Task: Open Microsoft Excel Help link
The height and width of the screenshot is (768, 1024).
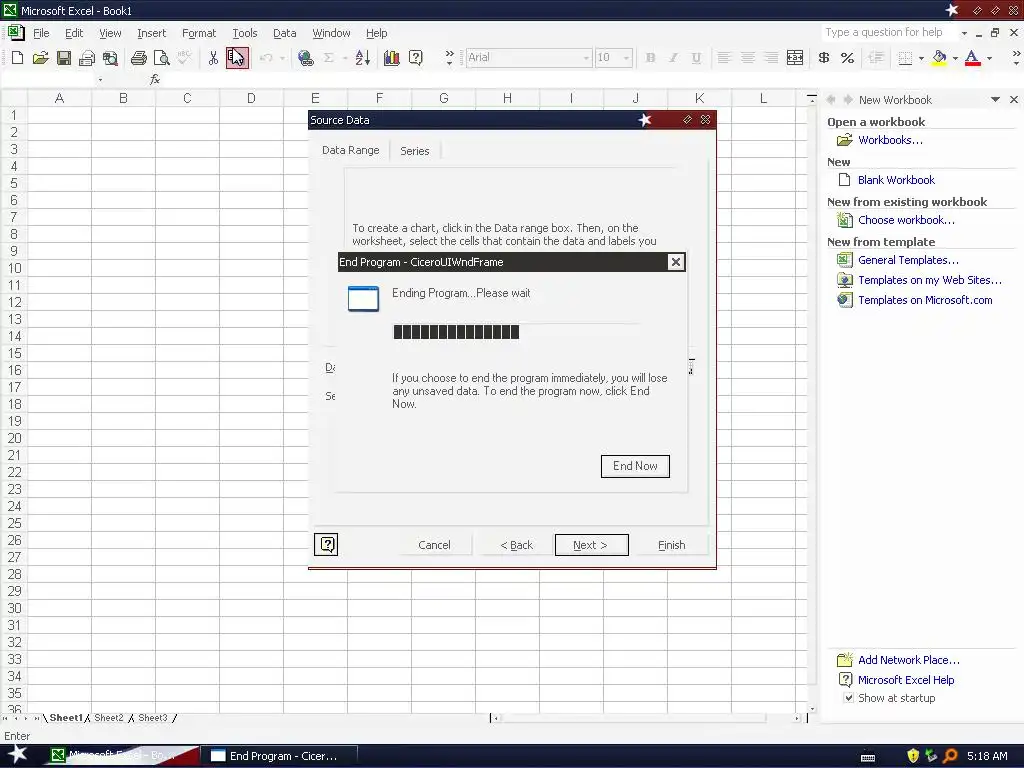Action: point(906,680)
